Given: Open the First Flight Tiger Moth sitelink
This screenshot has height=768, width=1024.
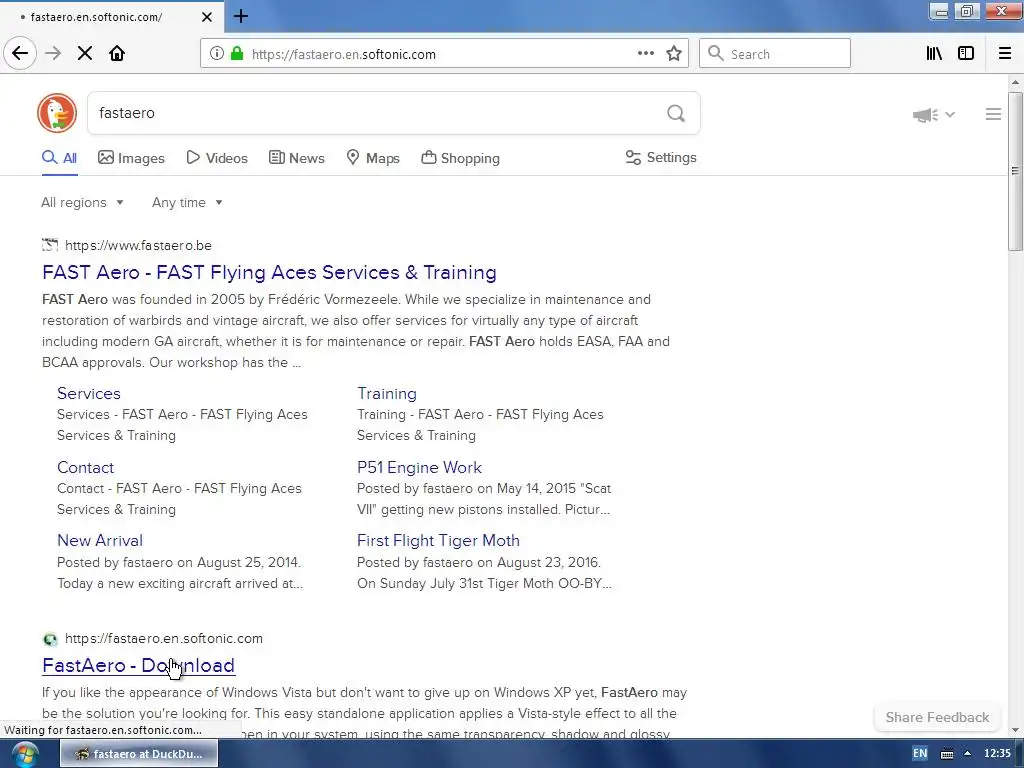Looking at the screenshot, I should (438, 541).
